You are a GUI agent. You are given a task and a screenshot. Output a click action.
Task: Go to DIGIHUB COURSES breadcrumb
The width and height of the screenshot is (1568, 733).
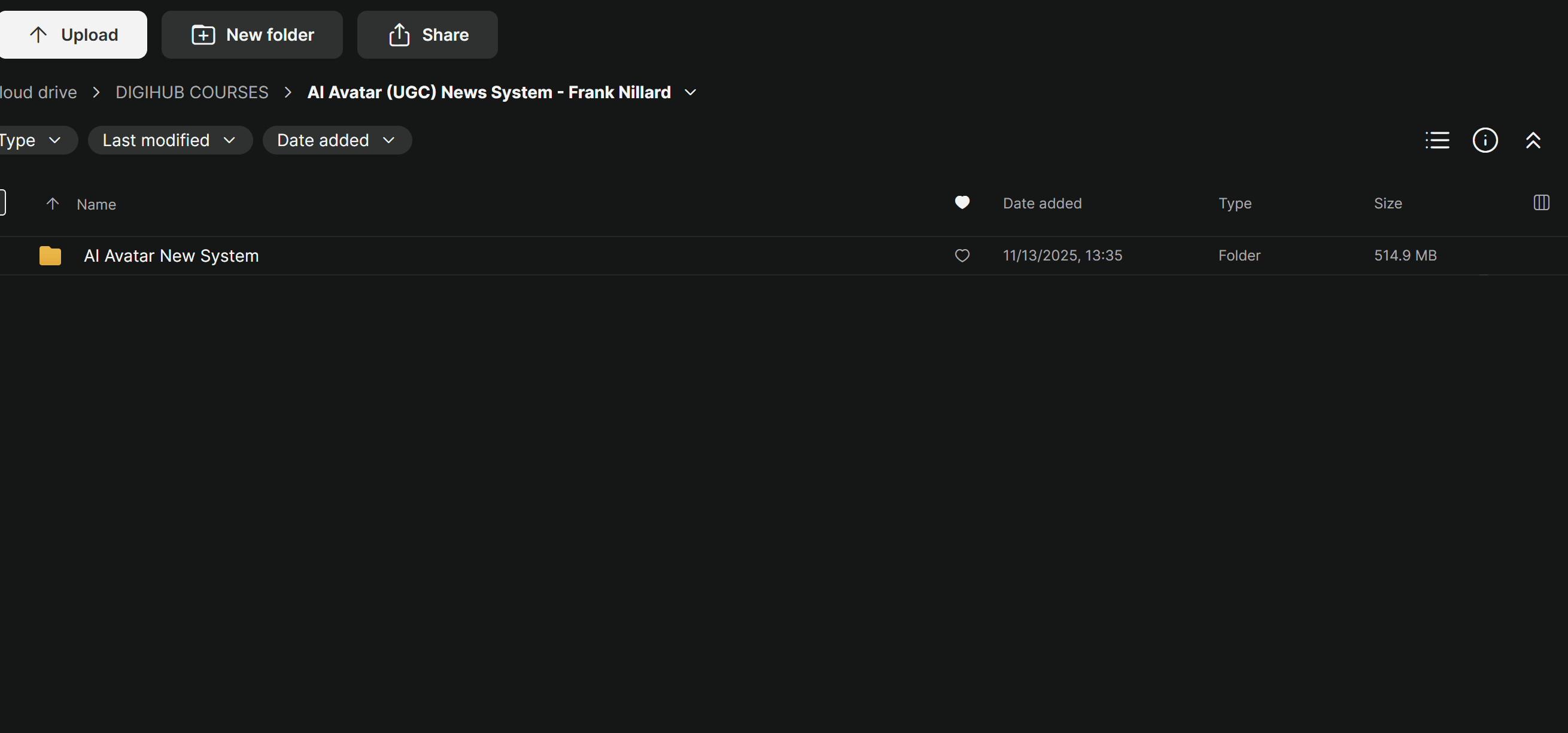(x=192, y=92)
